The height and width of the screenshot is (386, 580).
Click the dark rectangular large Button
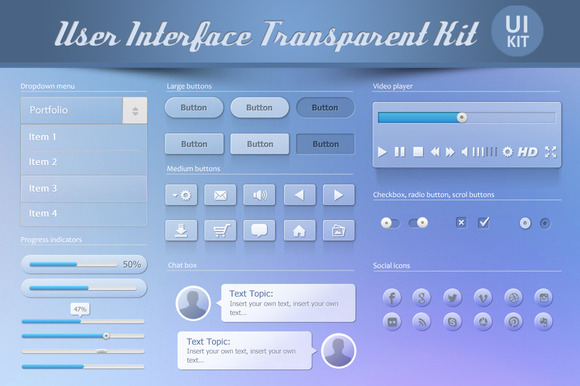[x=325, y=144]
